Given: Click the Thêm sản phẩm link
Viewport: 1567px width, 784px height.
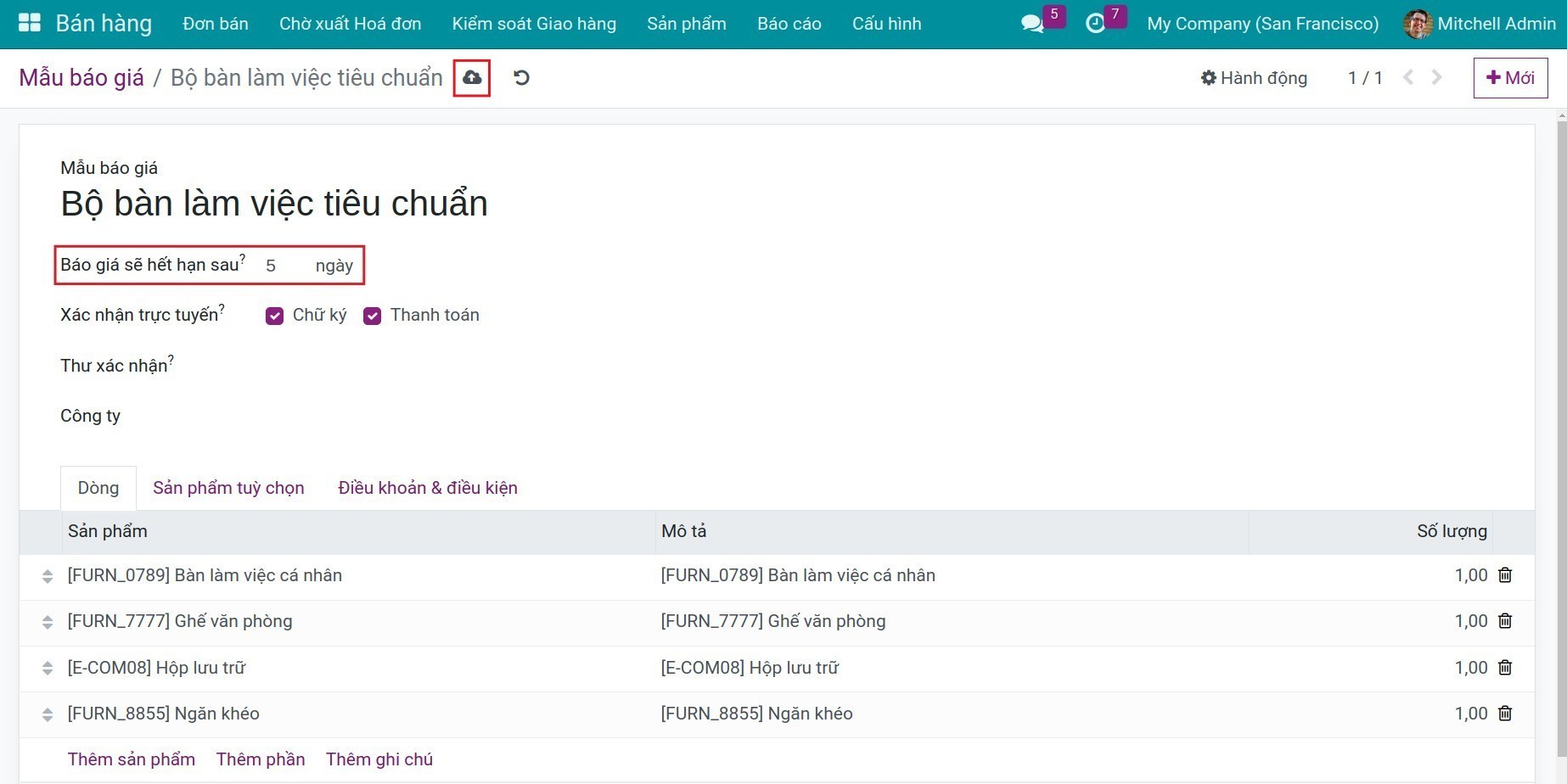Looking at the screenshot, I should (x=132, y=759).
